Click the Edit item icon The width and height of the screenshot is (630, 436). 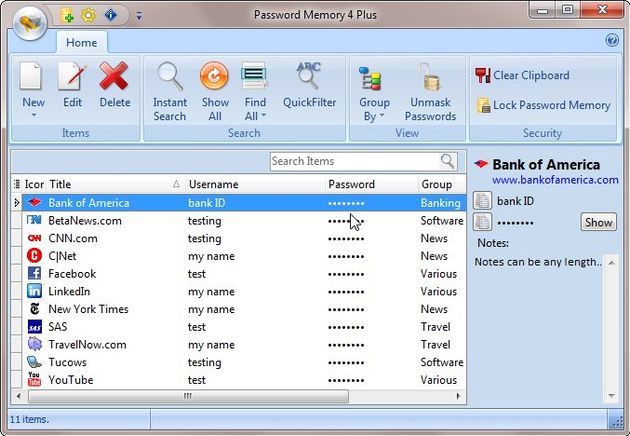(72, 77)
